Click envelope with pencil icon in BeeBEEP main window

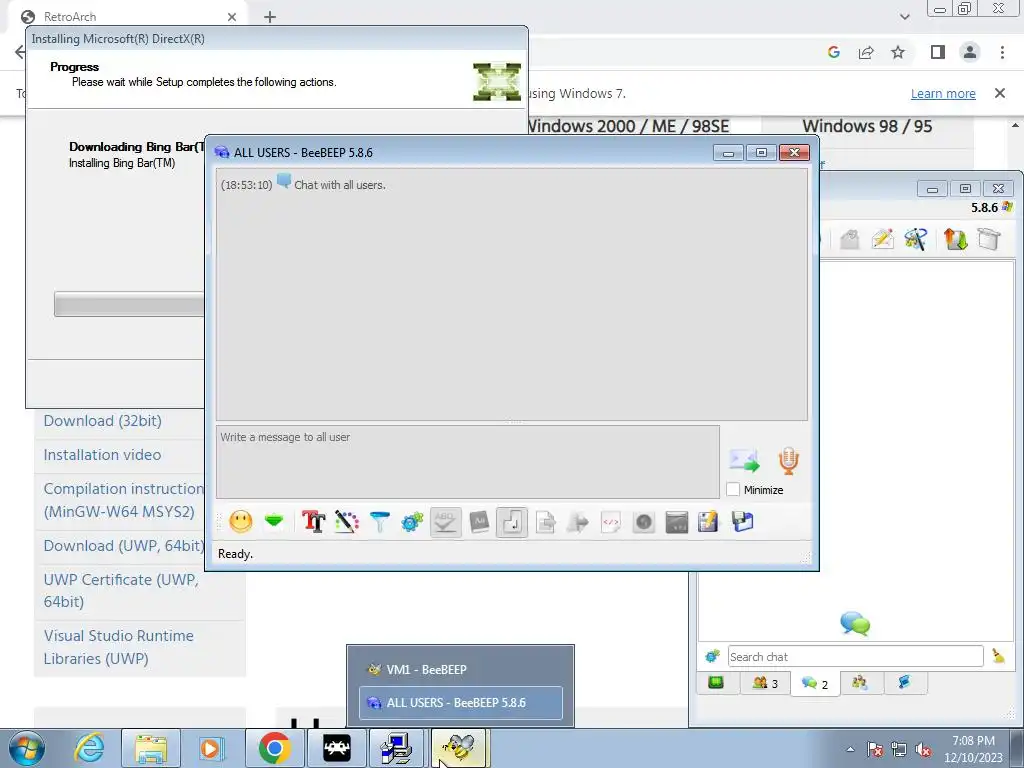click(882, 239)
